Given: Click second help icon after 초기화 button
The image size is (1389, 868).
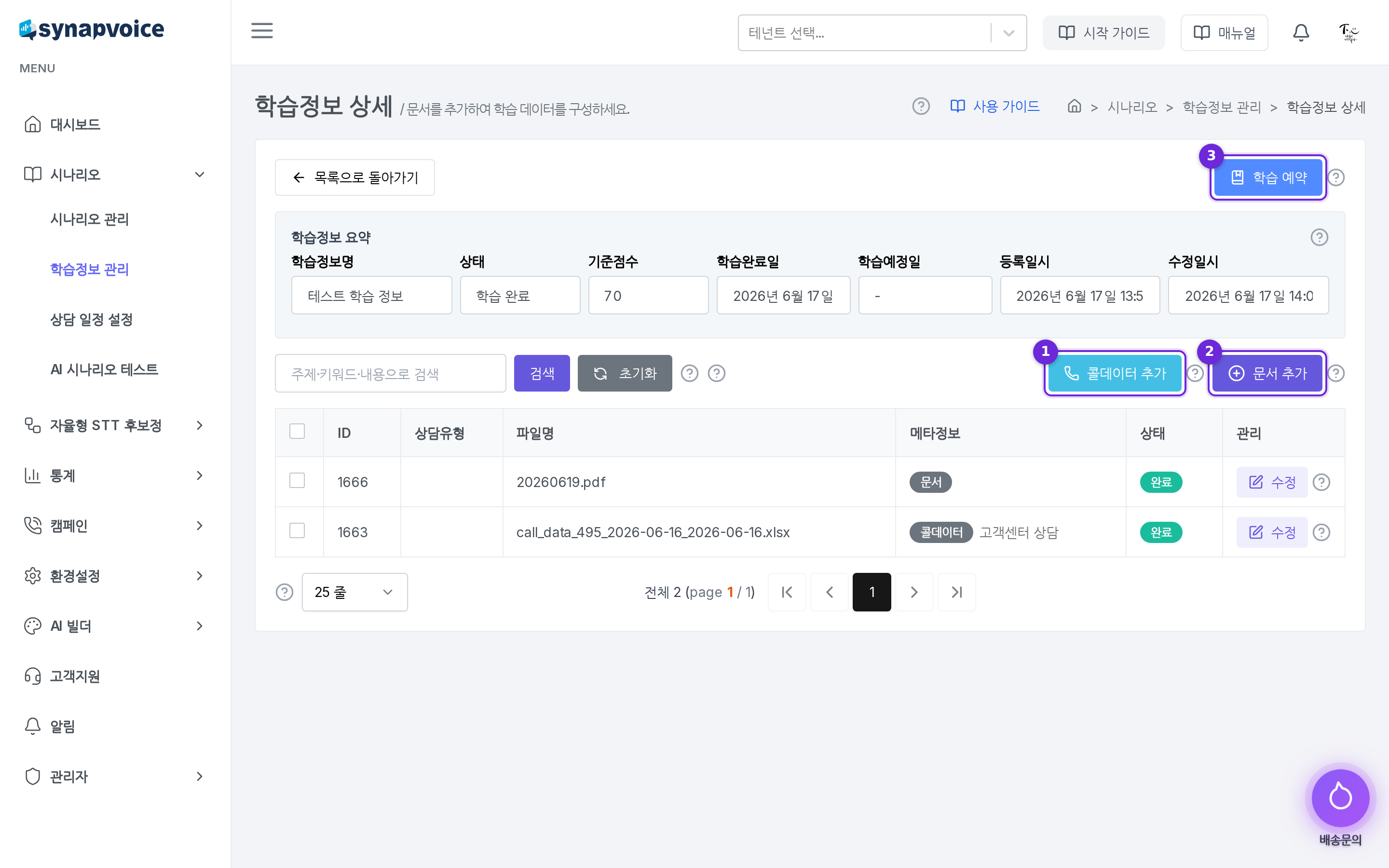Looking at the screenshot, I should click(x=716, y=373).
